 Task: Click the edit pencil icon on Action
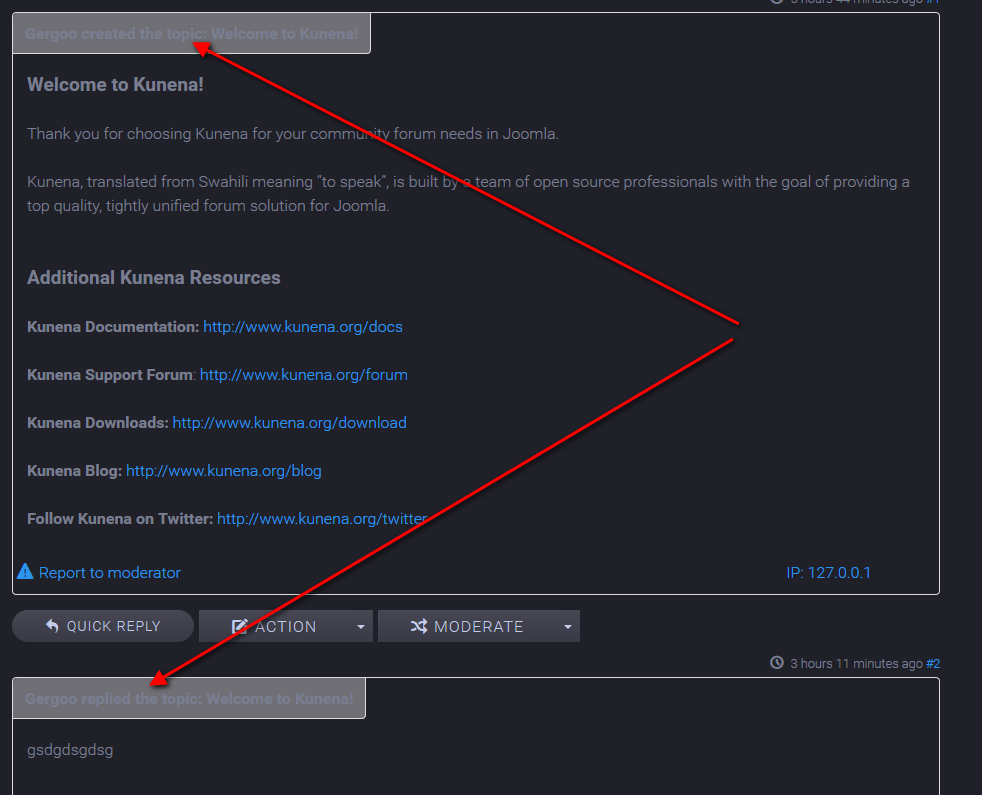239,626
